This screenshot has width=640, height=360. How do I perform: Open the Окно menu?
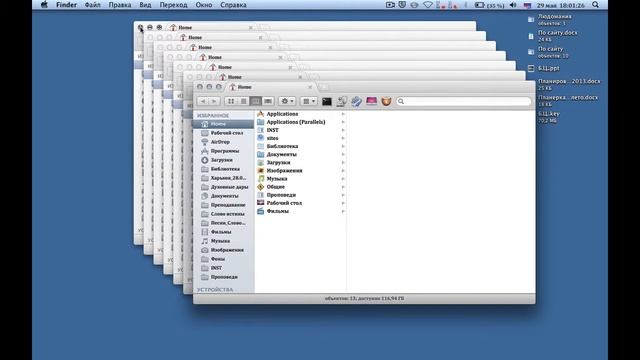coord(204,5)
